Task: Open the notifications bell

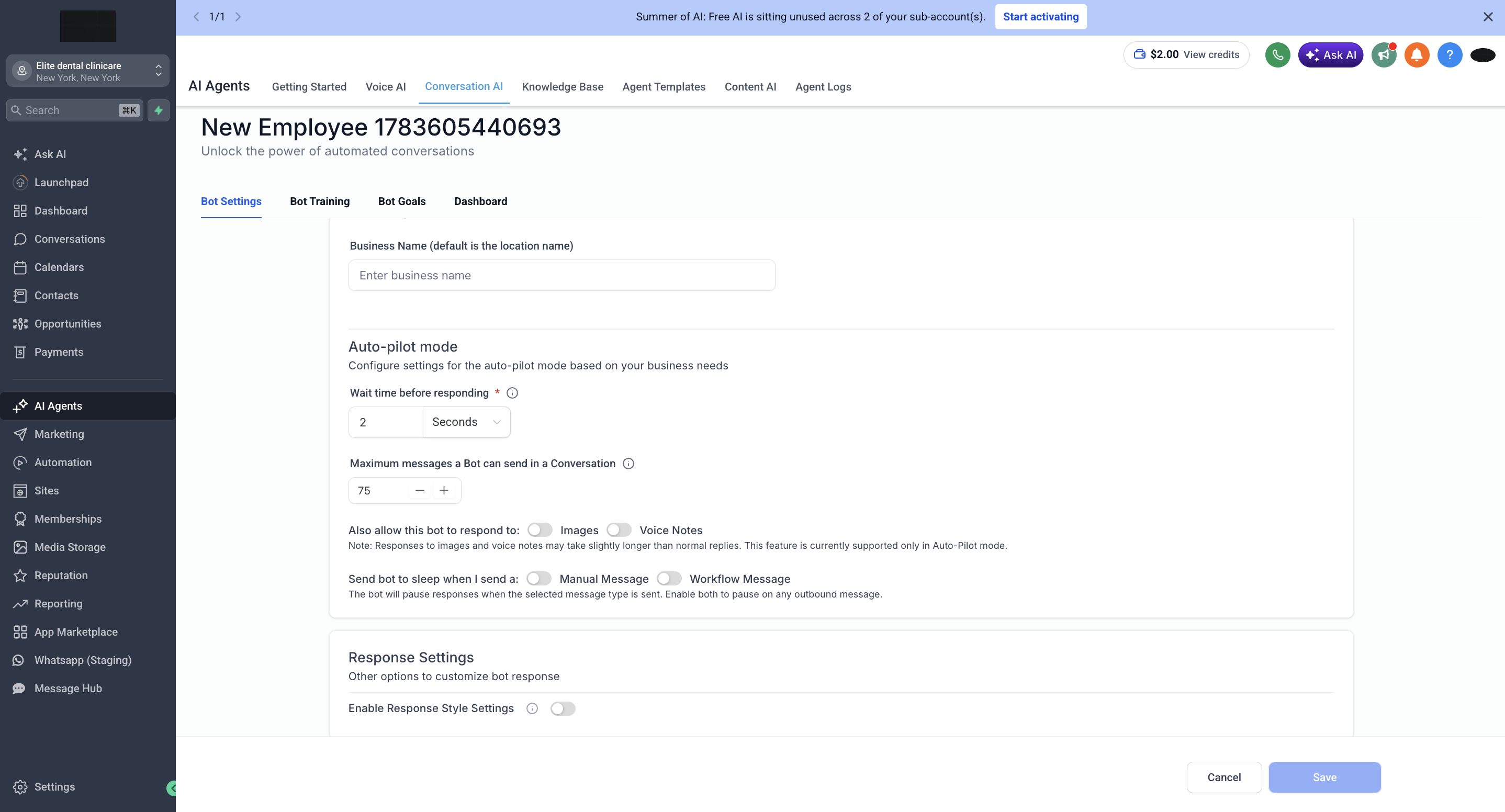Action: (x=1417, y=55)
